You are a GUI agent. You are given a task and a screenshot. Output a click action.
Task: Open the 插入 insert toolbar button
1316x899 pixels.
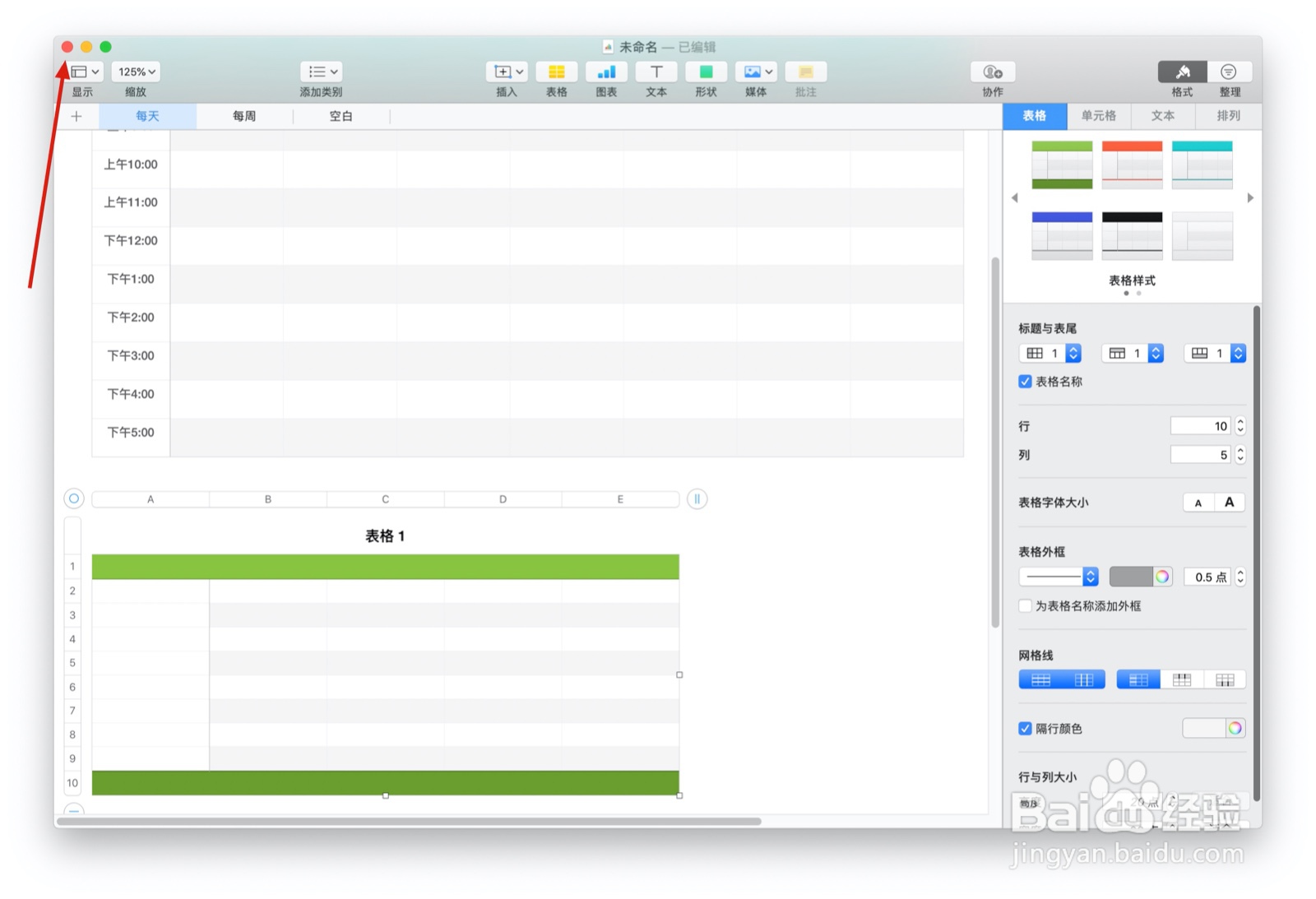(x=507, y=72)
